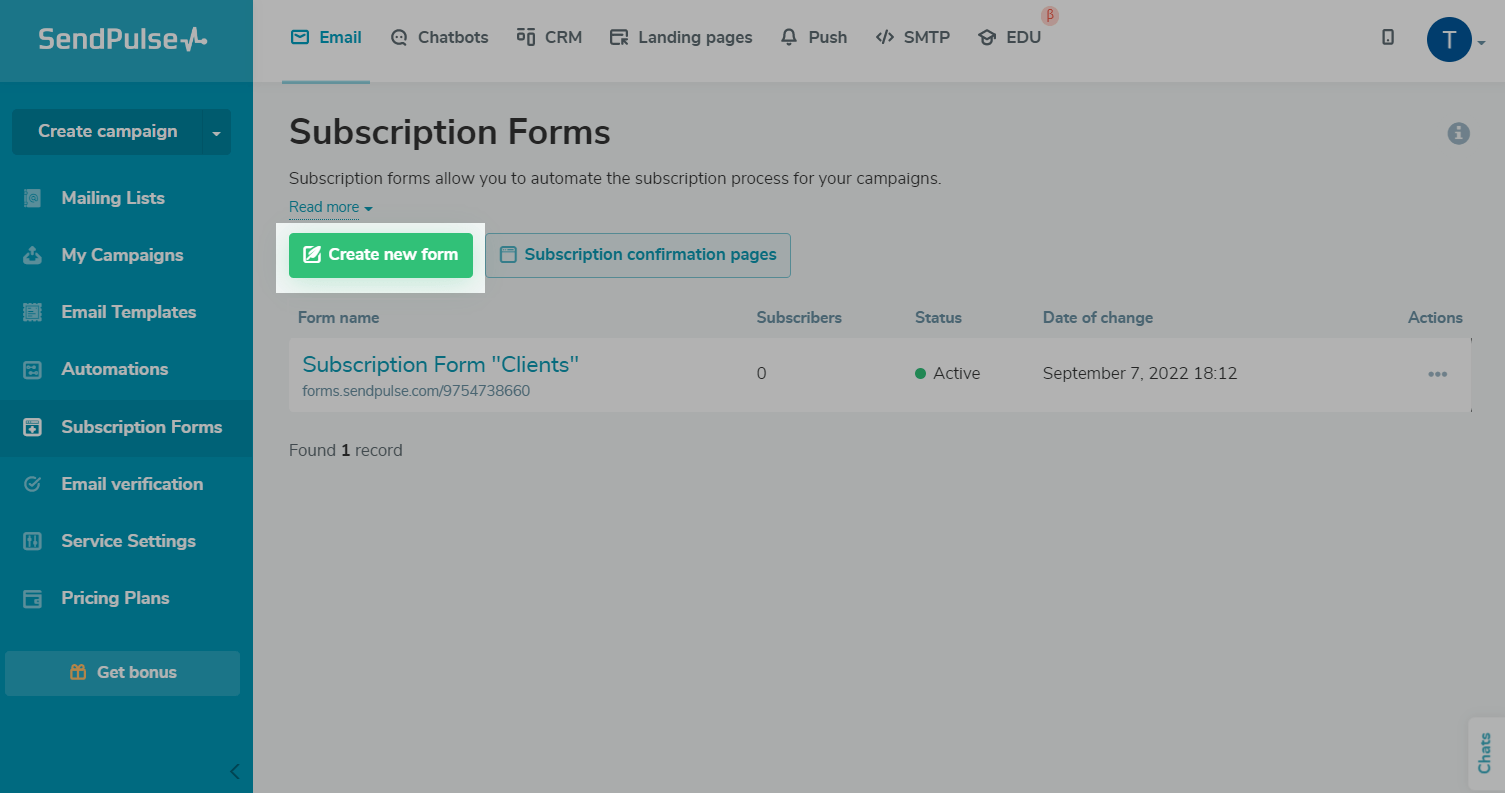Open Mailing Lists in the sidebar
This screenshot has height=793, width=1505.
point(113,198)
